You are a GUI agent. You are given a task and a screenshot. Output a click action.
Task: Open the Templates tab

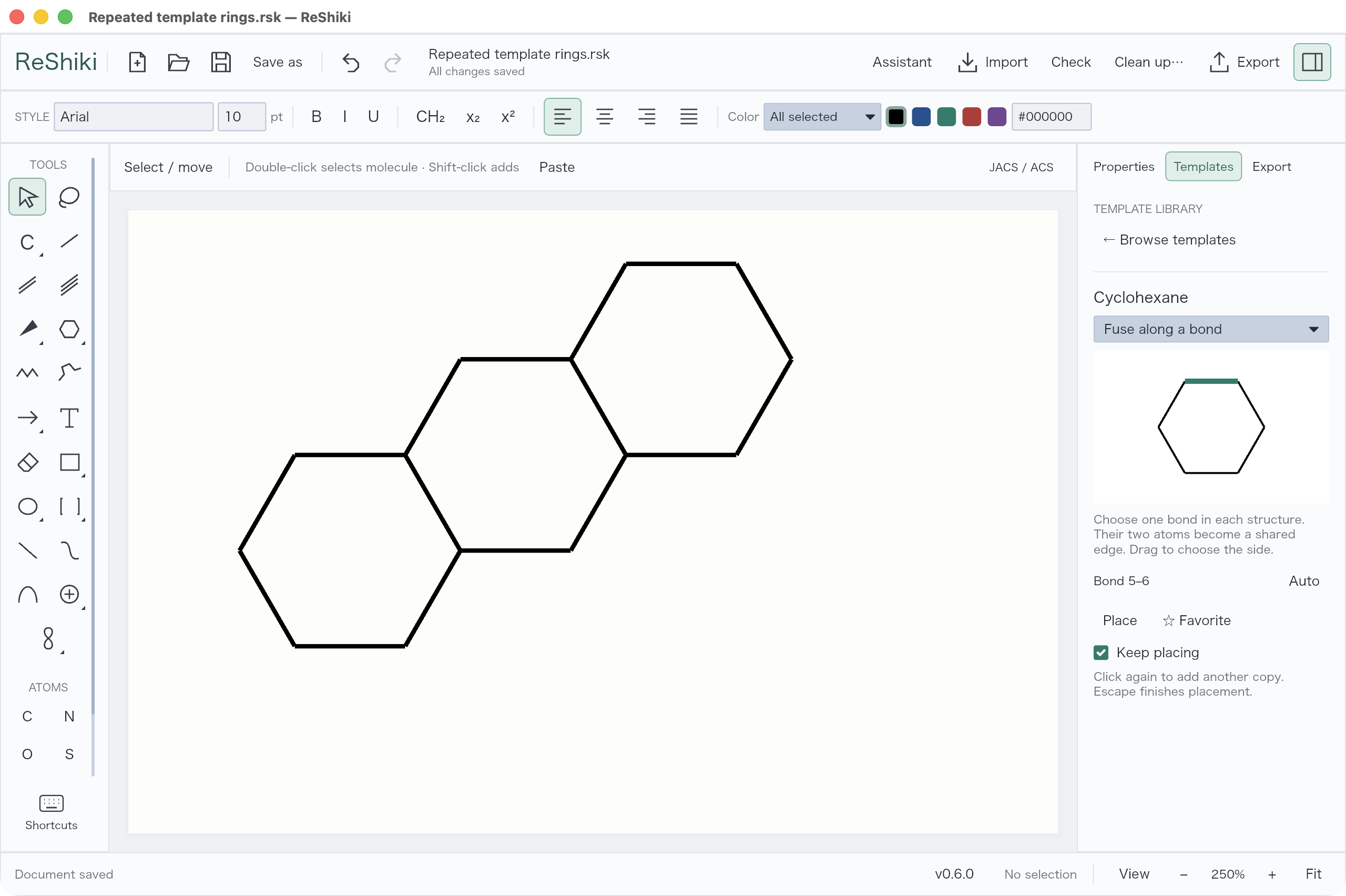(1202, 167)
